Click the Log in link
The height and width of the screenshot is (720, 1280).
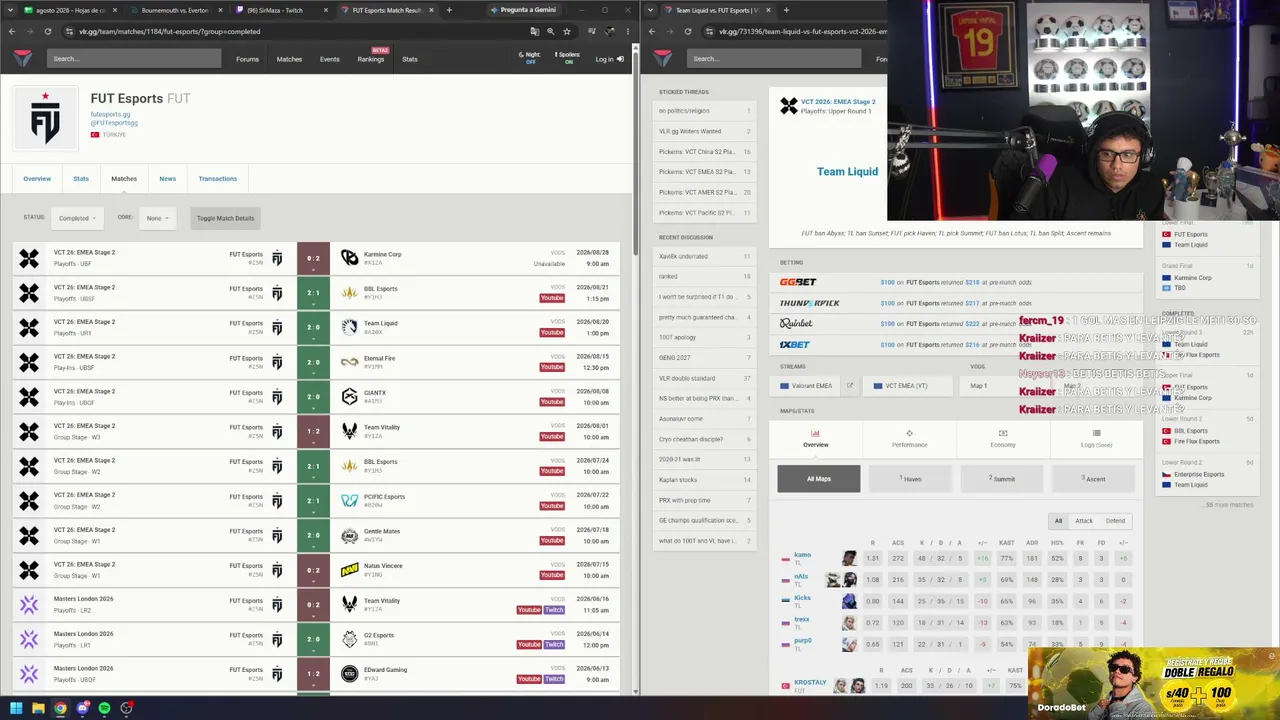[609, 59]
